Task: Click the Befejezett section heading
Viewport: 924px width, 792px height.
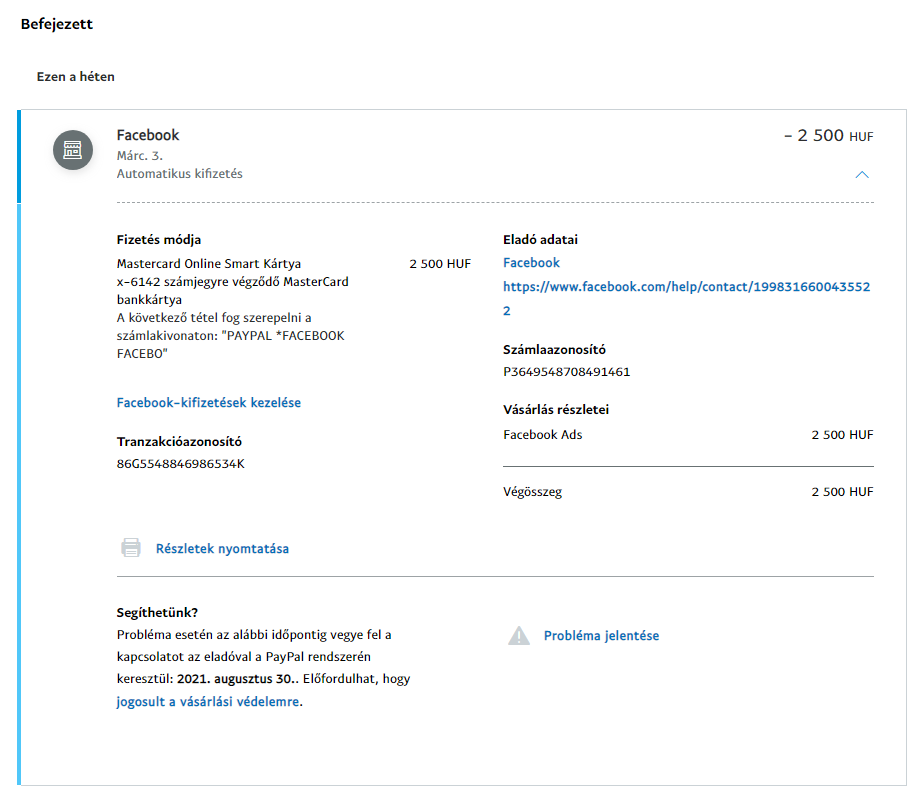Action: pyautogui.click(x=57, y=24)
